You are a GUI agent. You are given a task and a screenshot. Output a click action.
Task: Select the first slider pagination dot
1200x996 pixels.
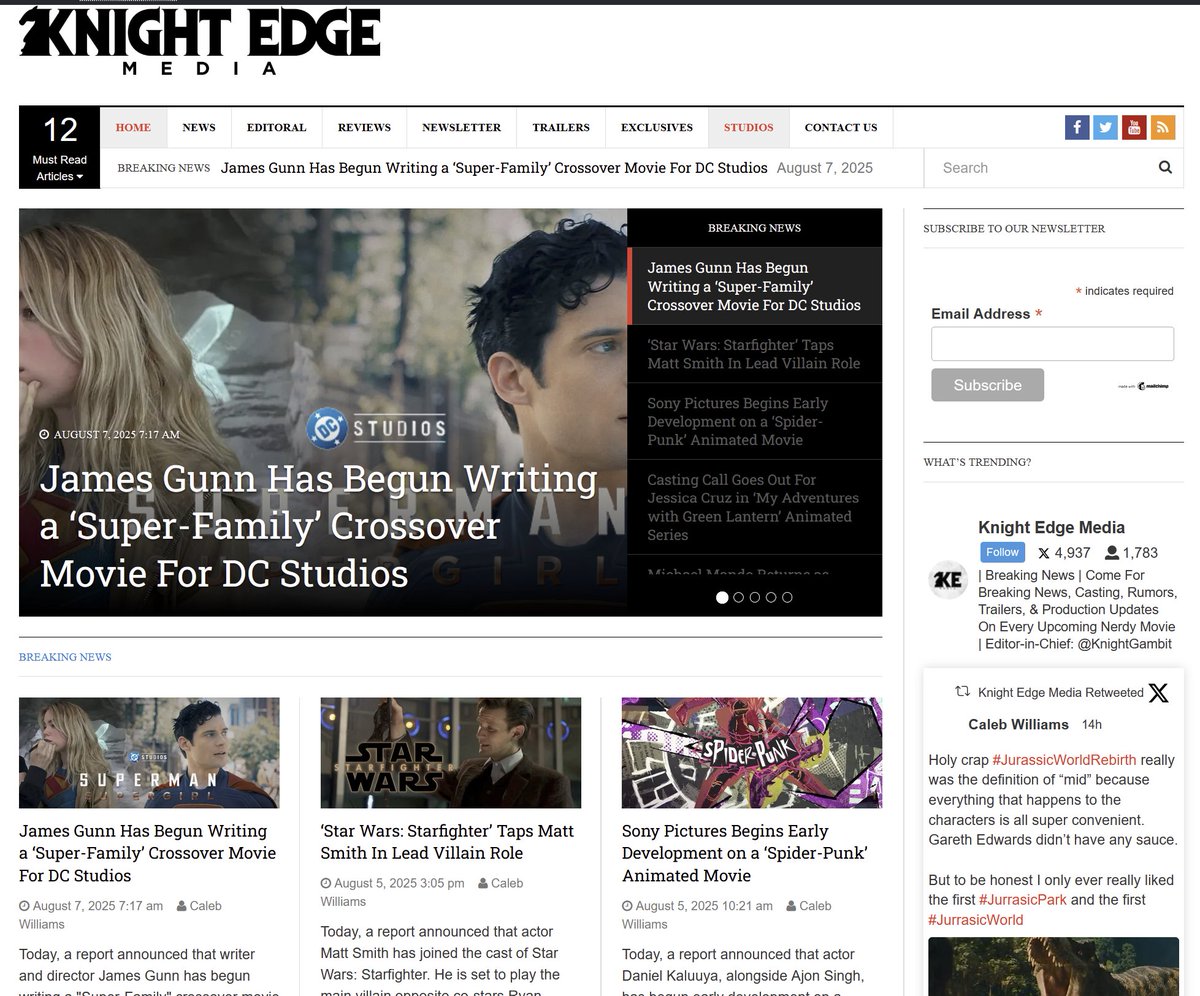point(722,597)
